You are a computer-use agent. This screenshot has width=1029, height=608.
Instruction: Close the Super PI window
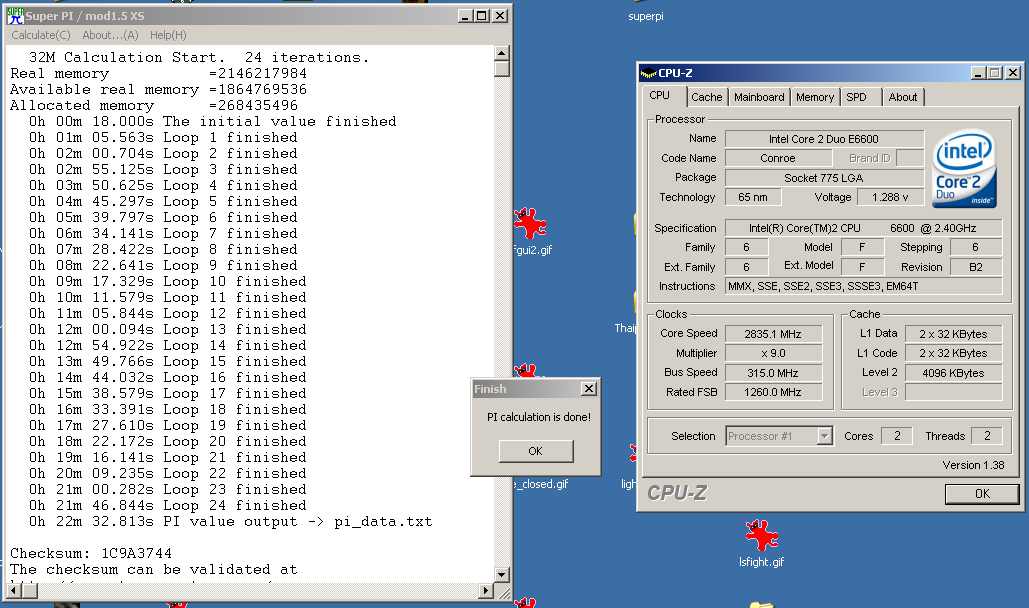pyautogui.click(x=500, y=16)
